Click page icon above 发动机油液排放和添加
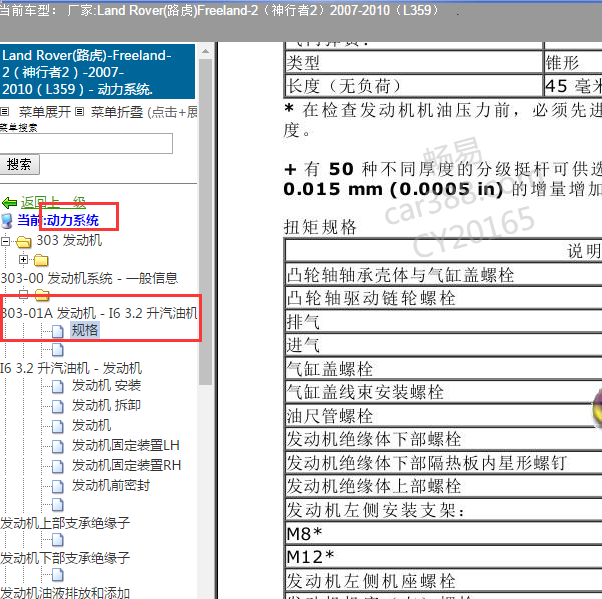 58,575
